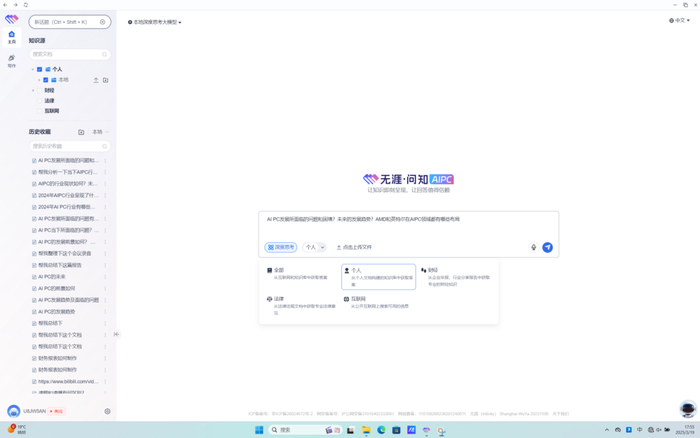Click the 新话题 new topic input field

pyautogui.click(x=70, y=22)
